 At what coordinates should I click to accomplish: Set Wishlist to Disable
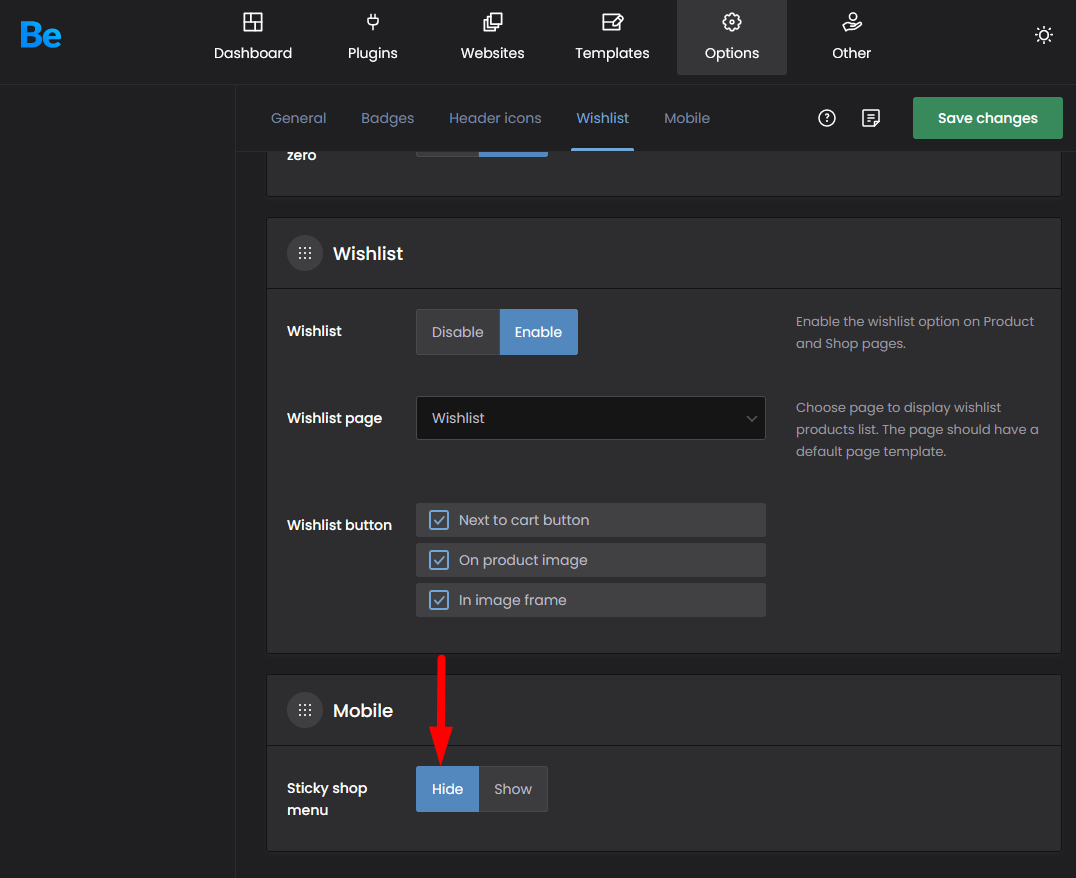coord(458,332)
